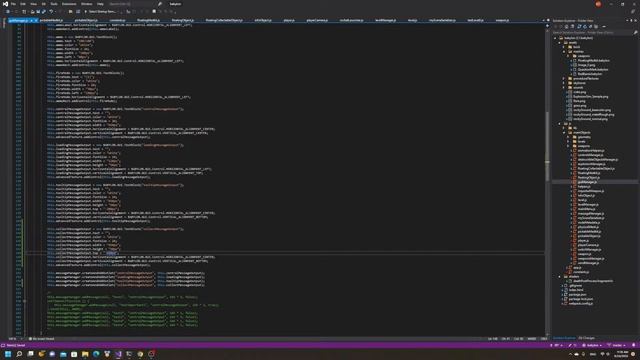Click the editor vertical scrollbar thumb
This screenshot has width=640, height=360.
coord(547,146)
